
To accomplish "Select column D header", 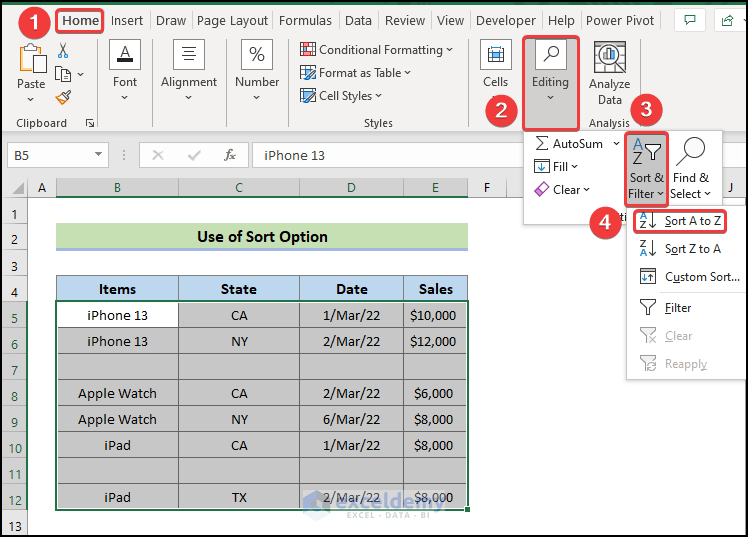I will click(352, 187).
